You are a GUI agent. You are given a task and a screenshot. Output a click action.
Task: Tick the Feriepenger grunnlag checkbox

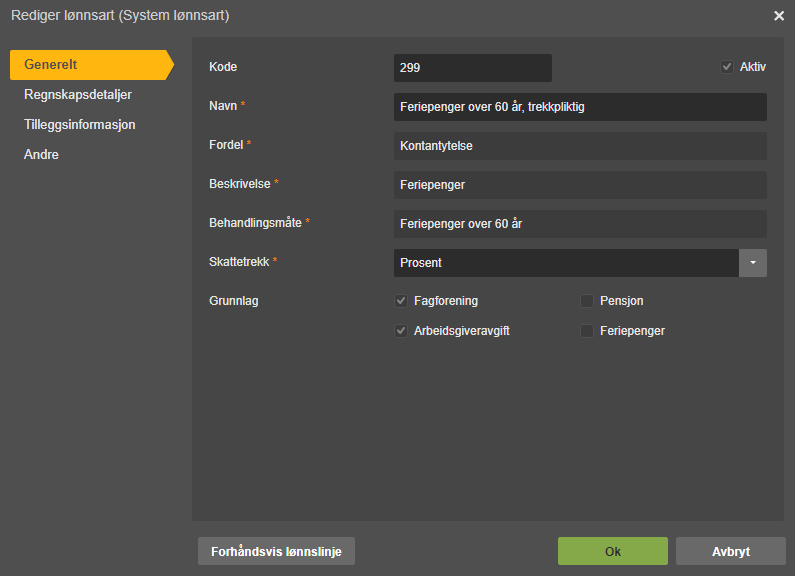[x=587, y=331]
